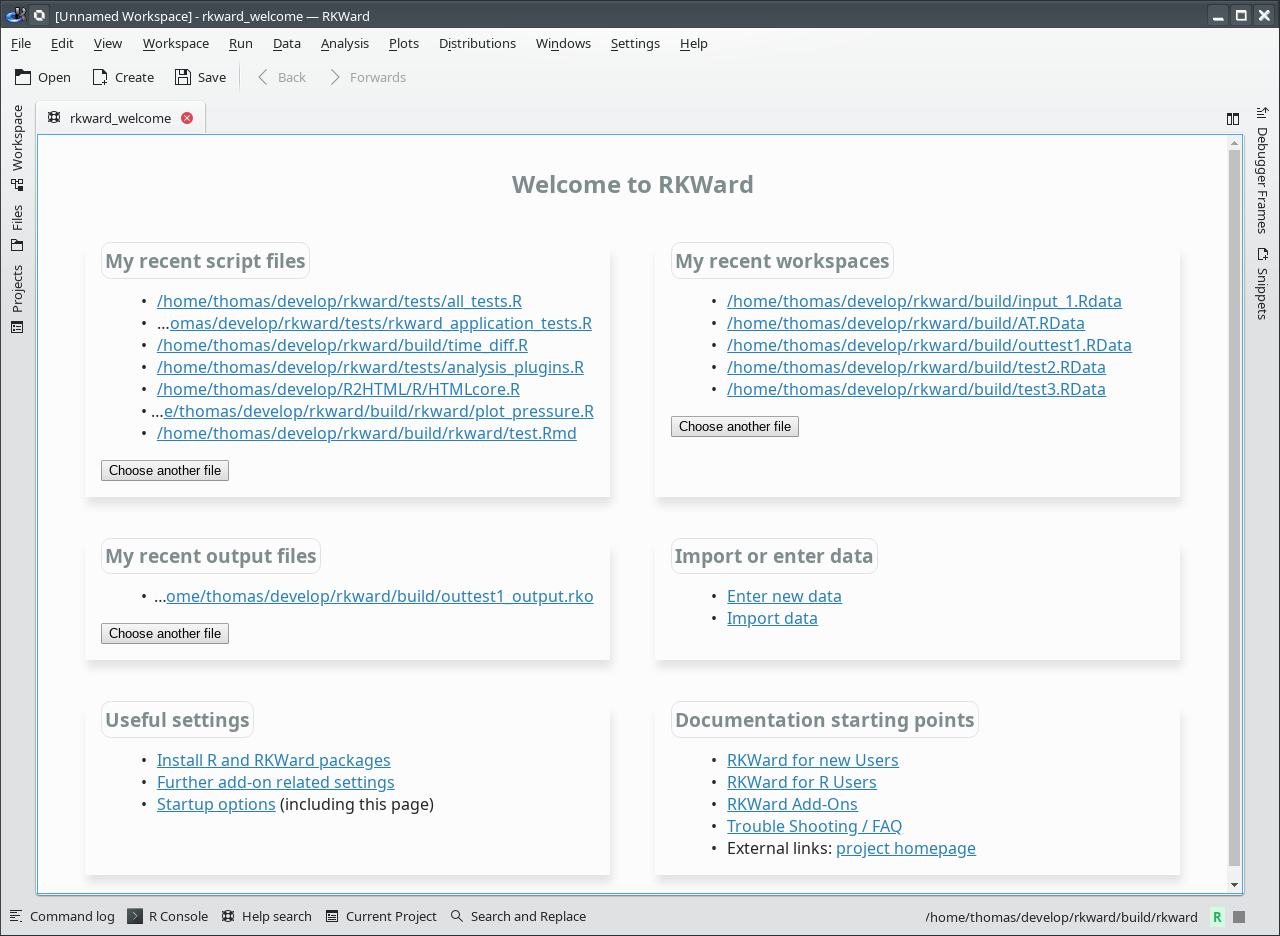Open Further add-on related settings

coord(276,782)
